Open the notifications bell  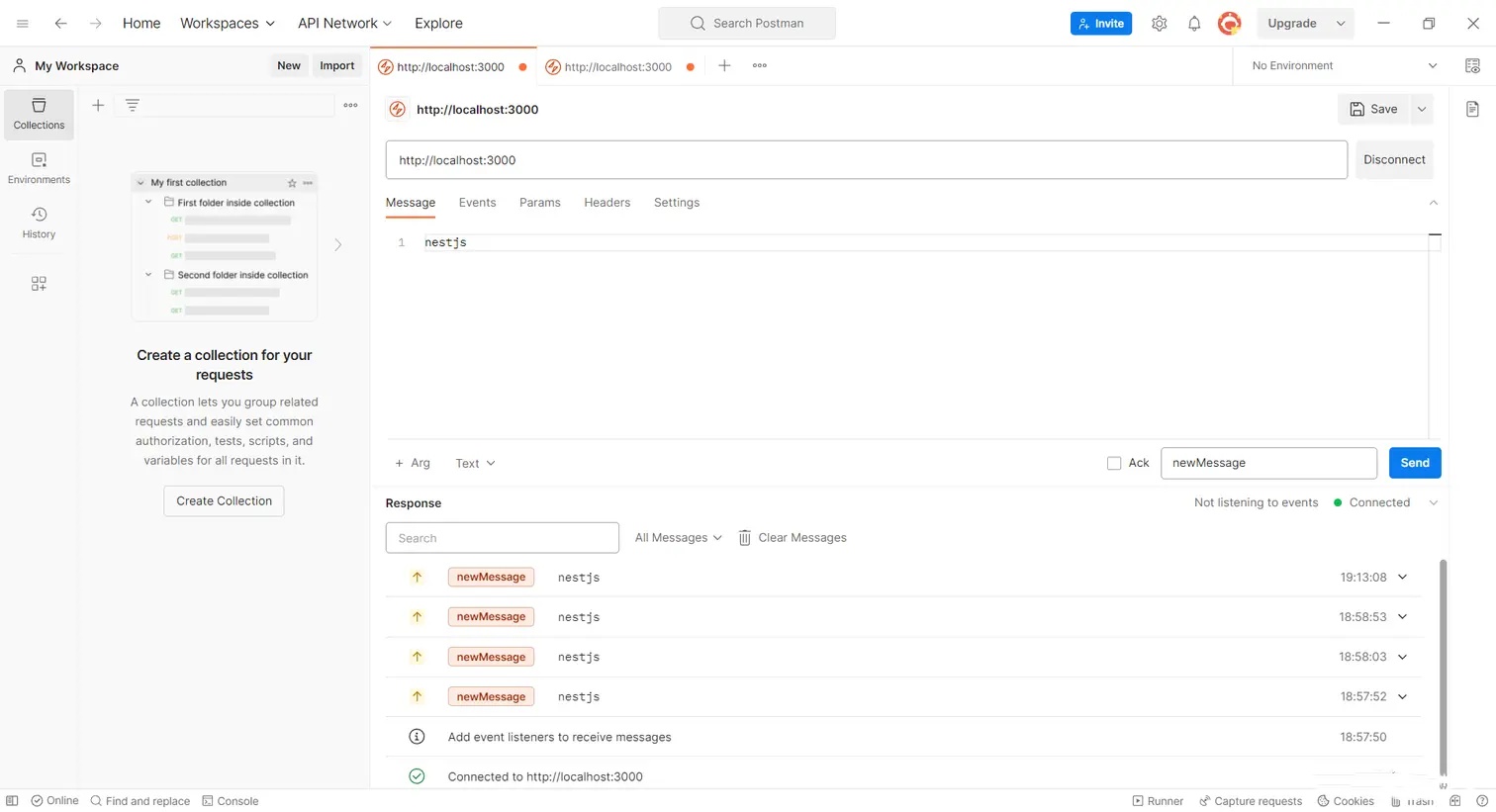pos(1194,24)
